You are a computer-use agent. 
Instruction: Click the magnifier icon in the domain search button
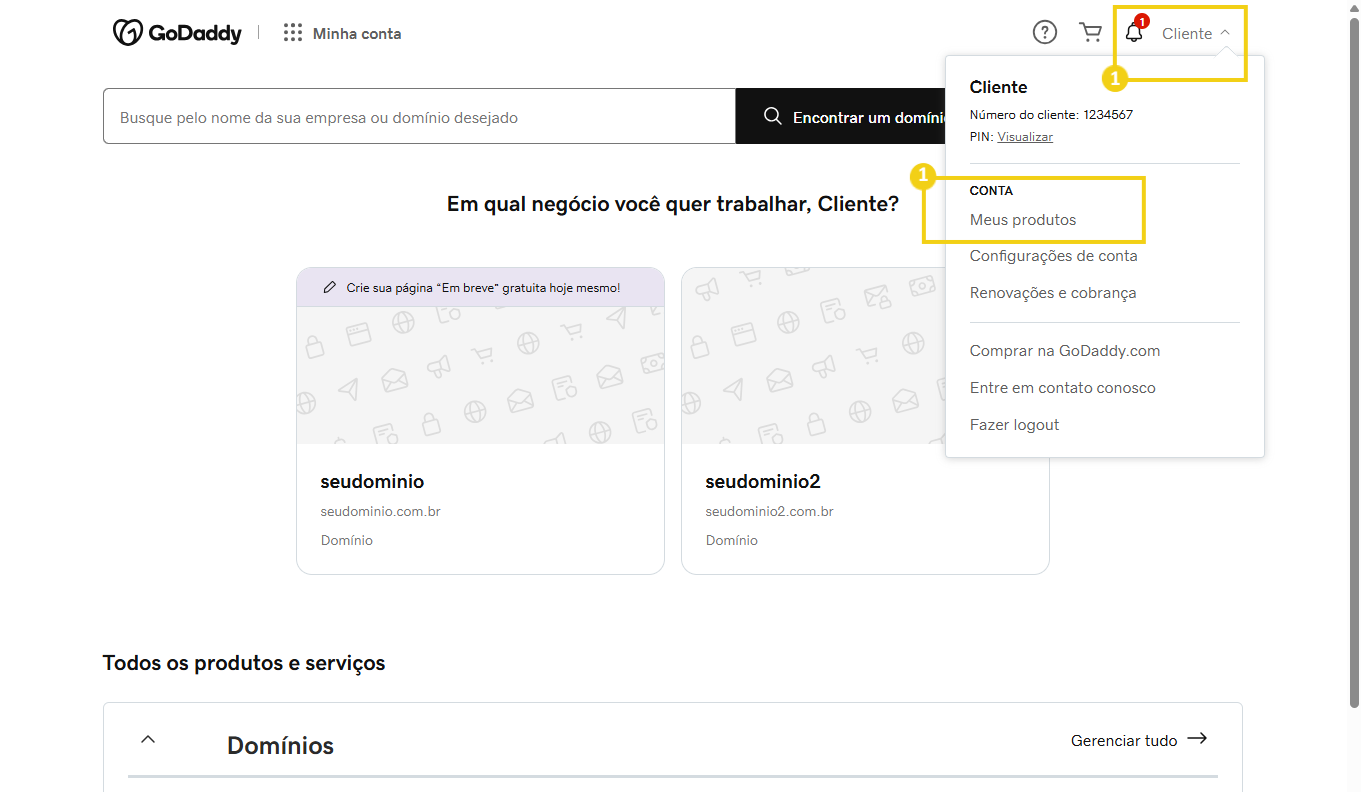(772, 116)
